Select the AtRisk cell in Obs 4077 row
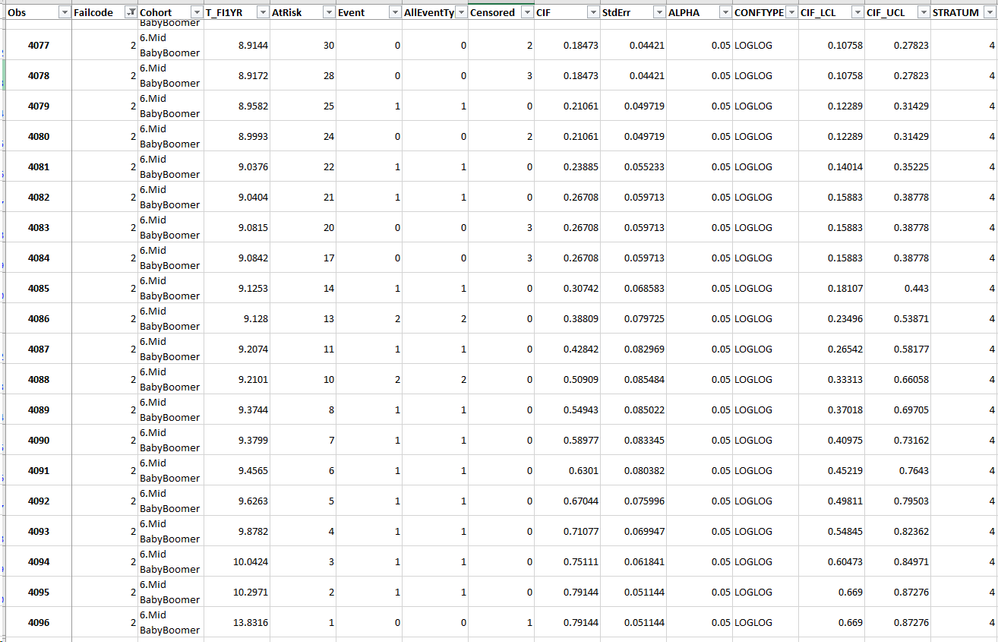The height and width of the screenshot is (642, 998). point(303,46)
